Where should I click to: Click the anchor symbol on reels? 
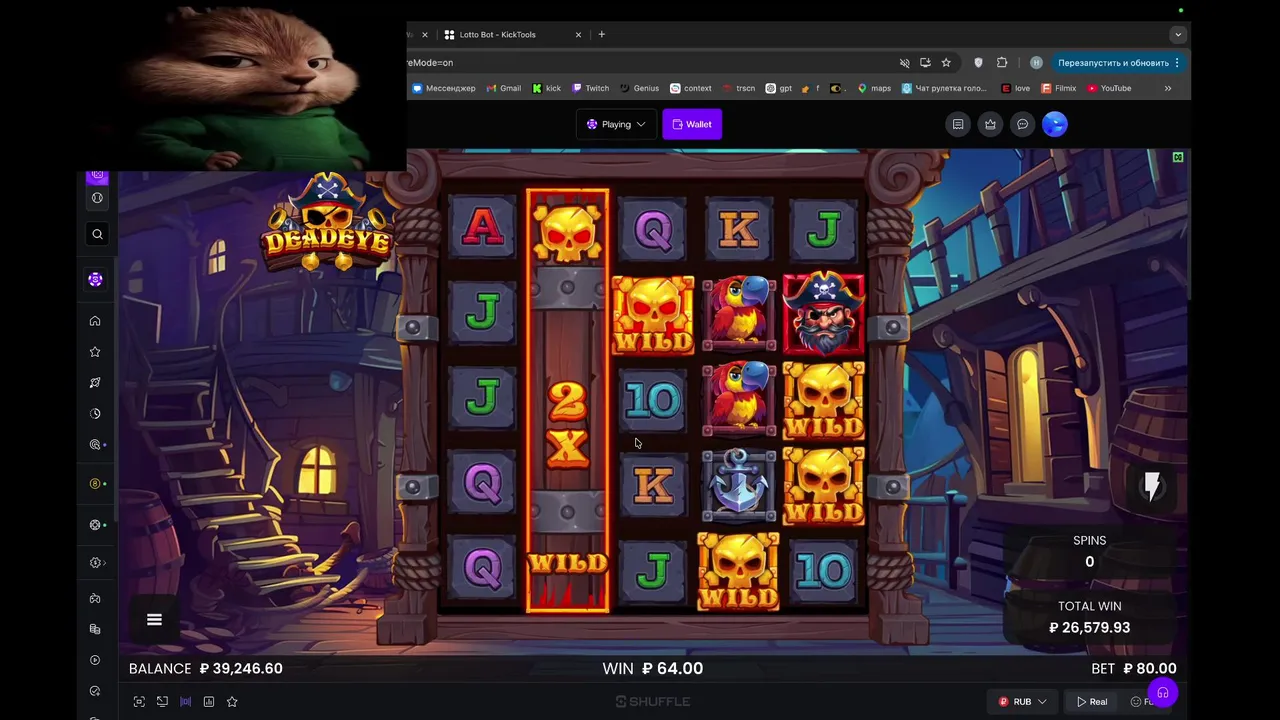coord(739,485)
